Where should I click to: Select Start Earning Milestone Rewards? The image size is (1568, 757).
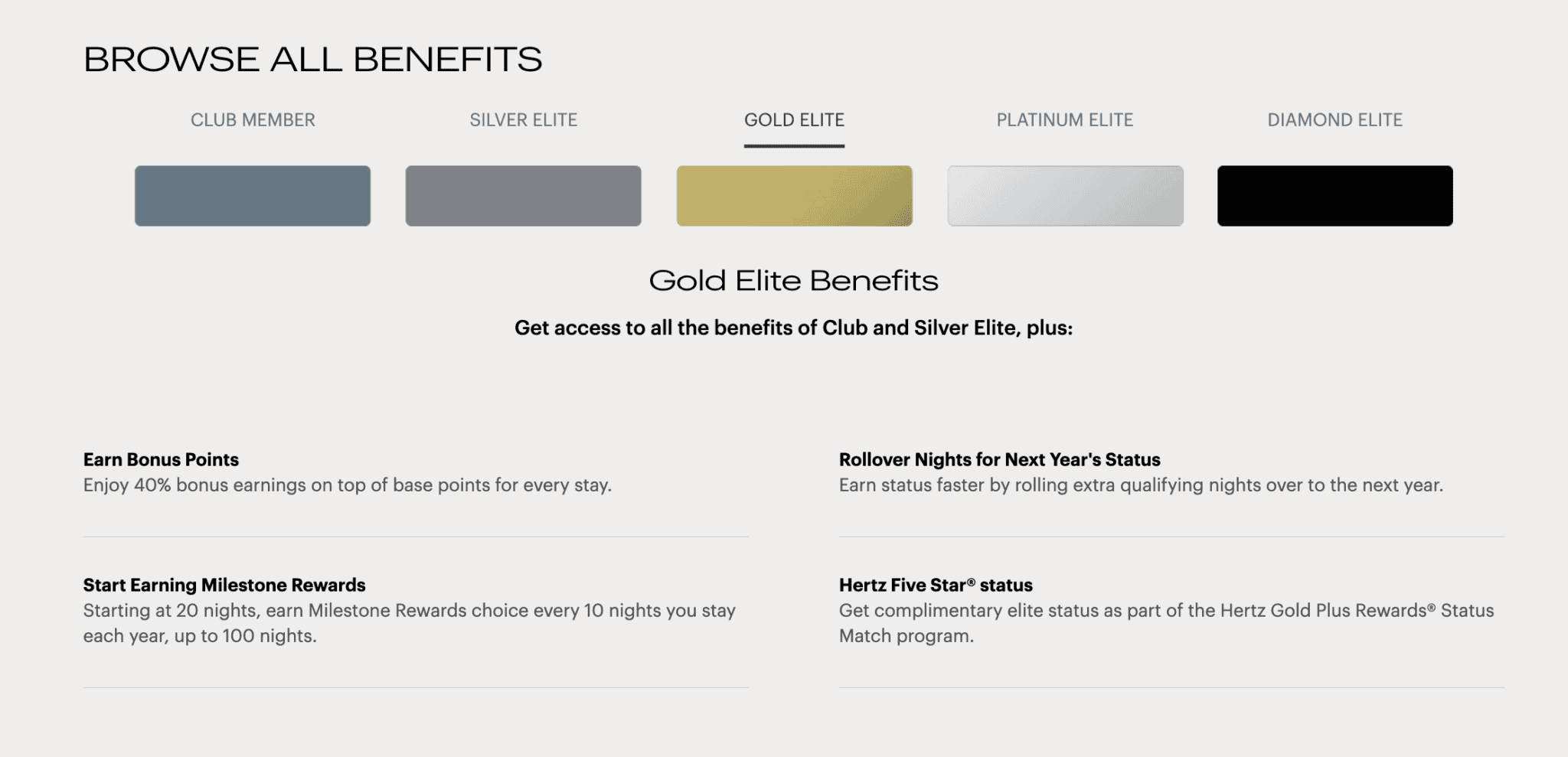click(x=224, y=585)
